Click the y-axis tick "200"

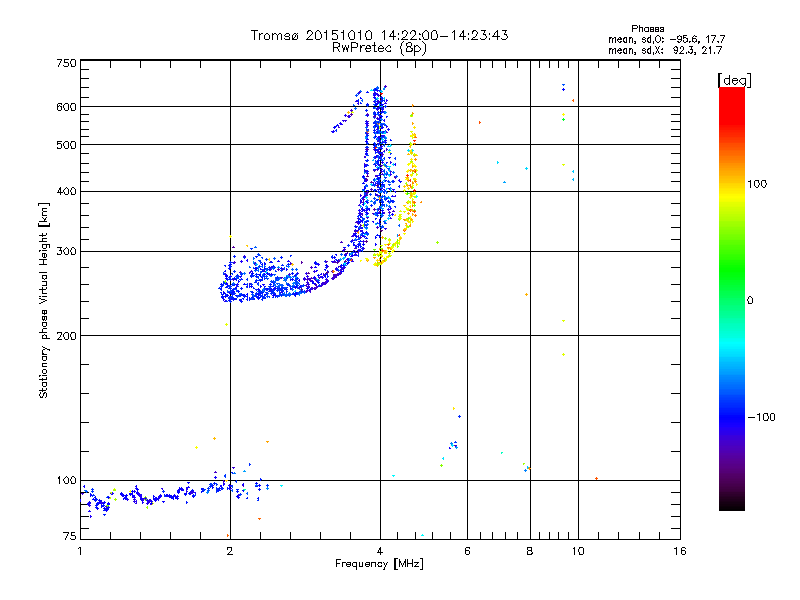tap(66, 336)
